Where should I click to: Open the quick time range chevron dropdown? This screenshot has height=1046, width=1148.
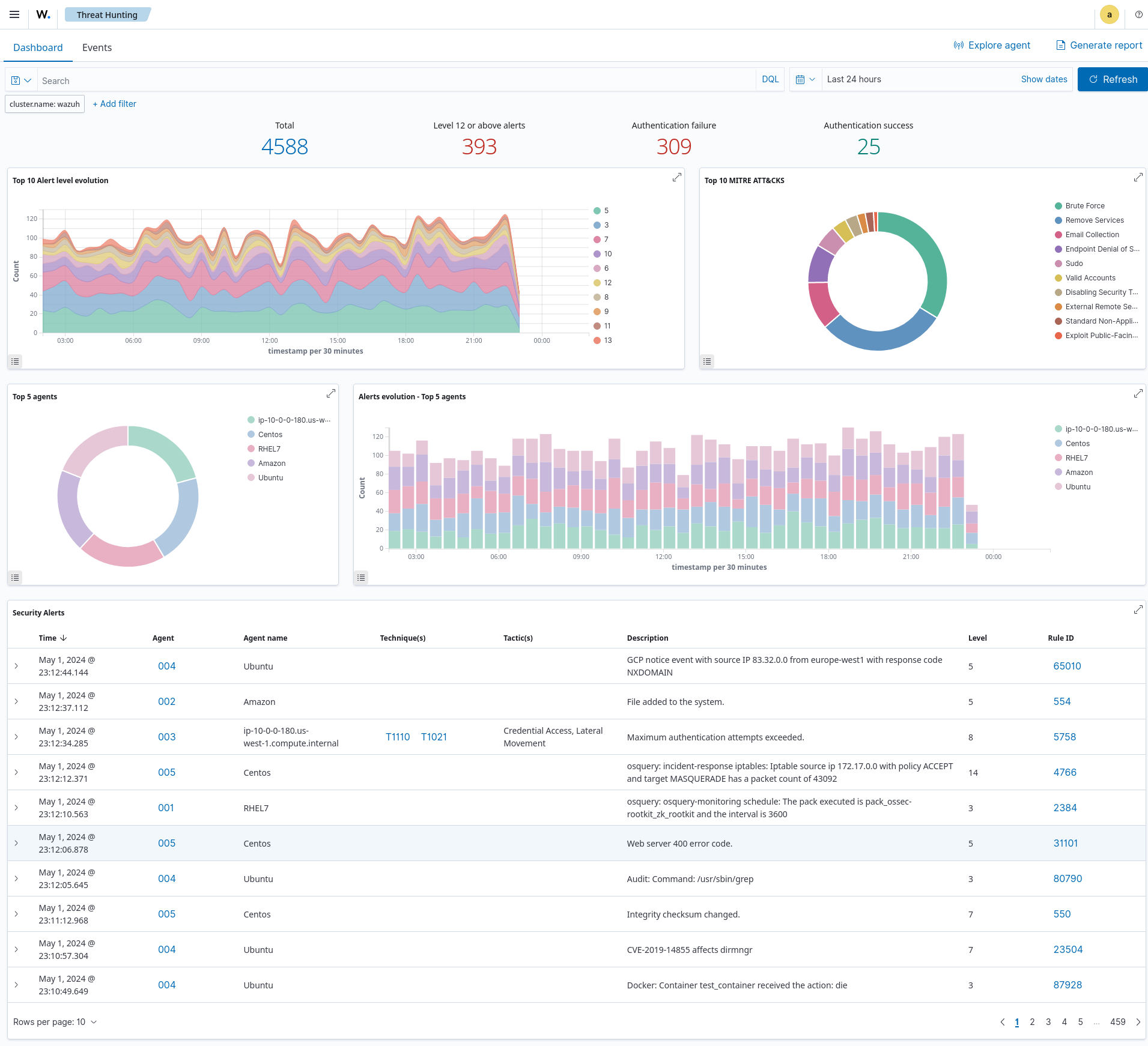coord(813,79)
